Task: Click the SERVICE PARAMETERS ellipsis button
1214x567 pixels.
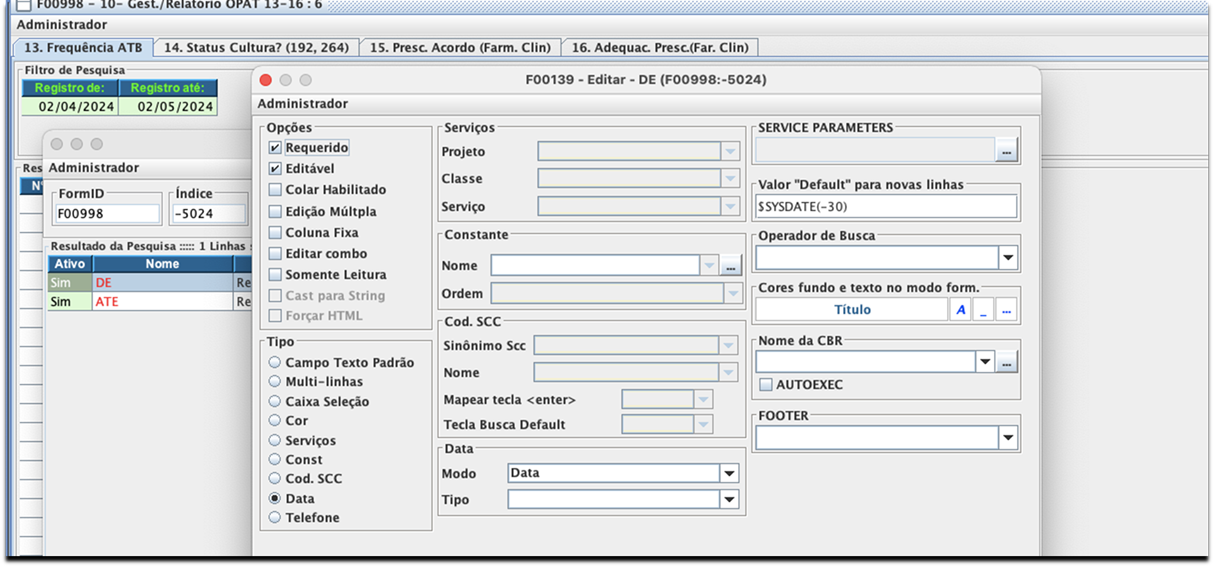Action: pyautogui.click(x=1006, y=150)
